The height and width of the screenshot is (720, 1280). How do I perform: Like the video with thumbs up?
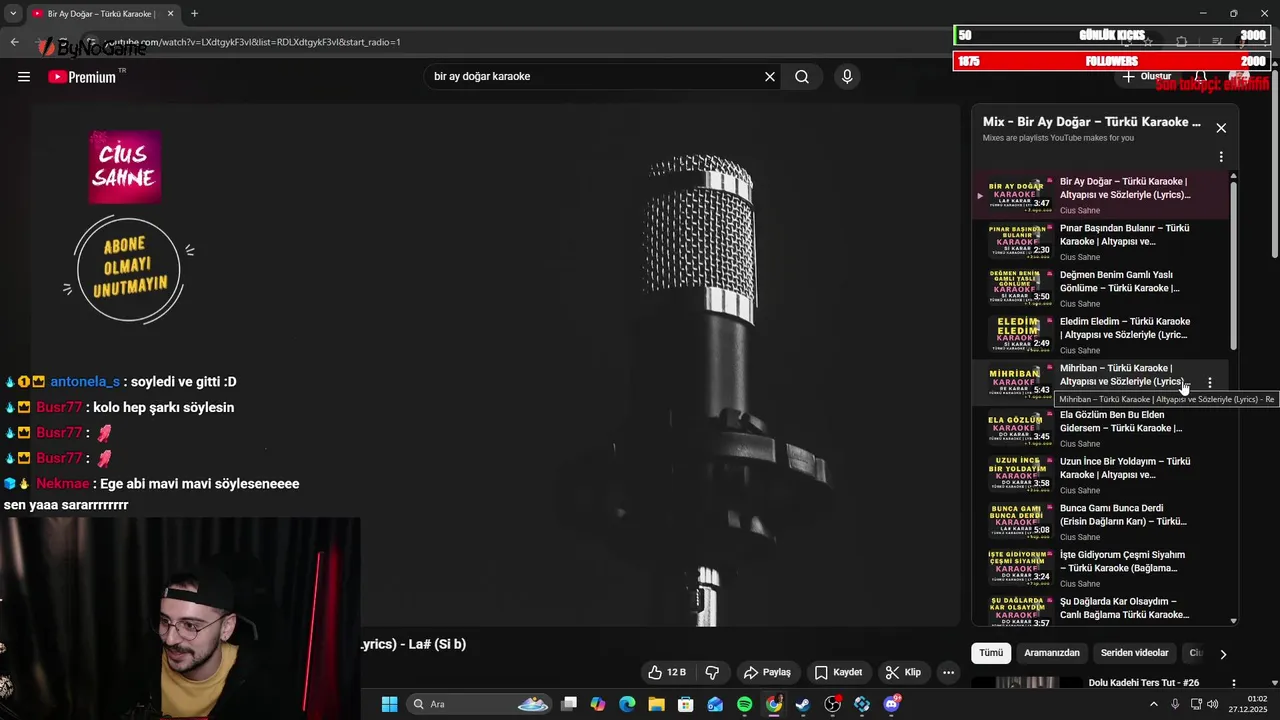coord(666,672)
